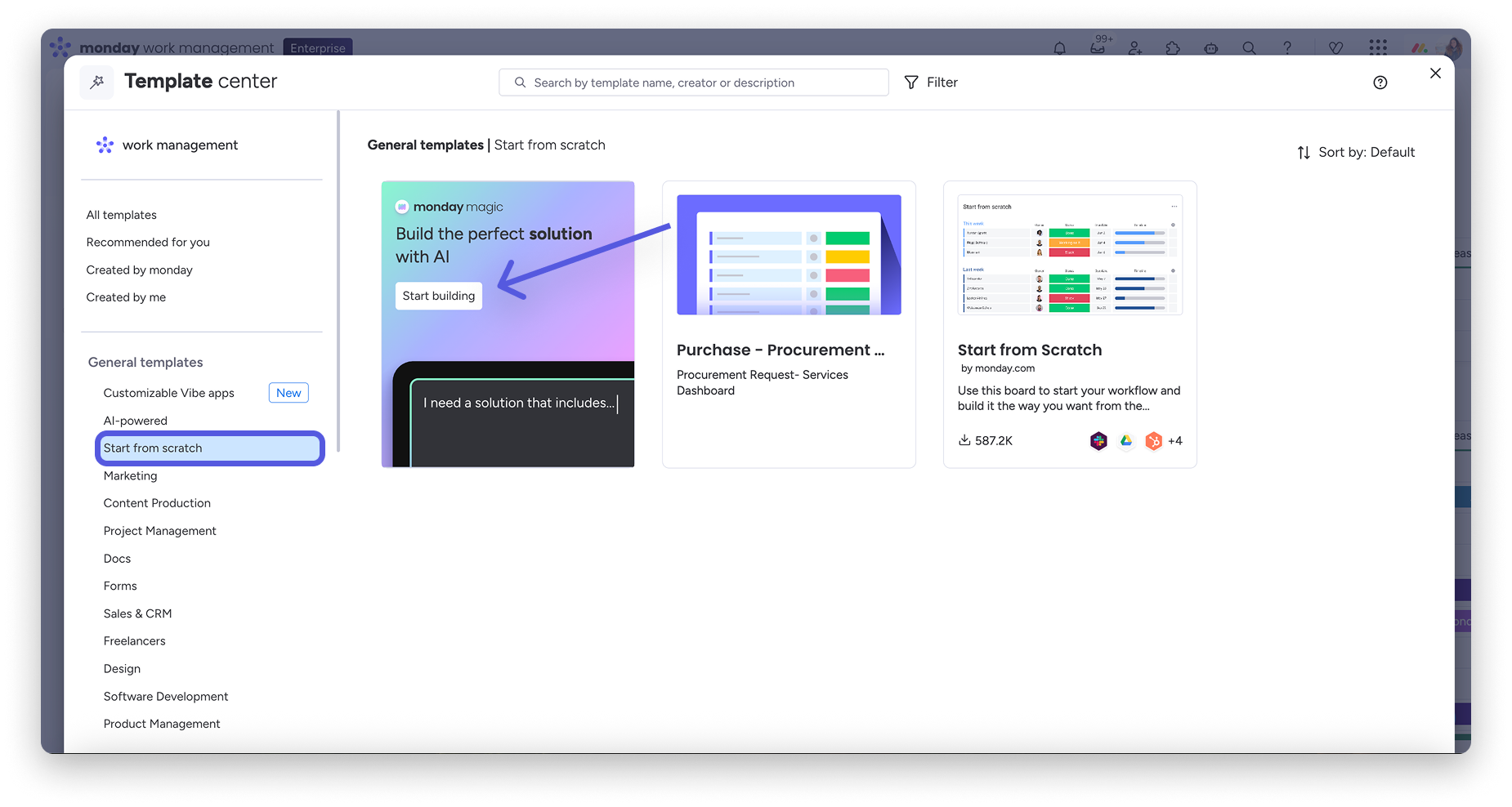Viewport: 1512px width, 807px height.
Task: Click Purchase - Procurement card title
Action: [x=781, y=350]
